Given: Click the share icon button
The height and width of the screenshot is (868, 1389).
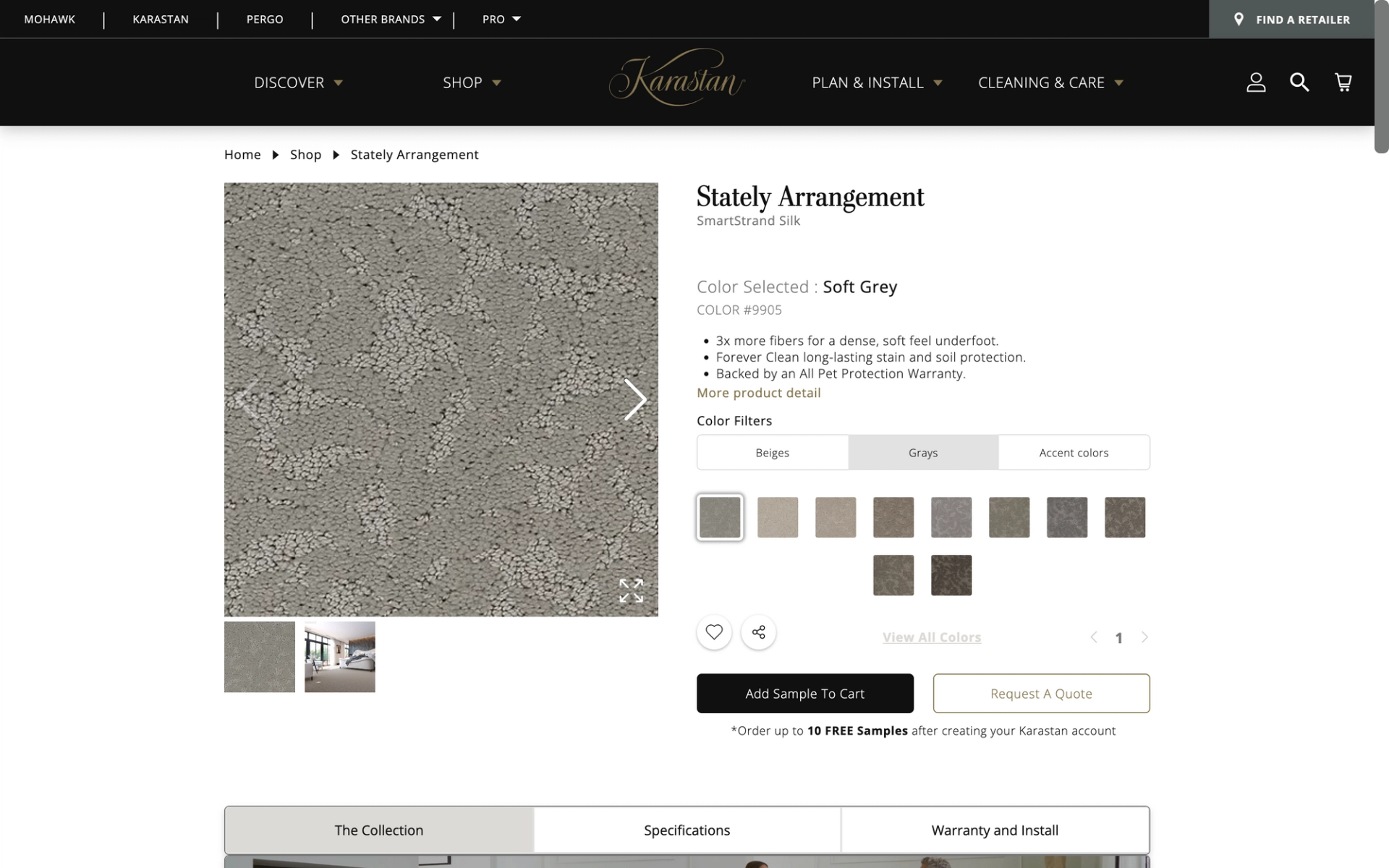Looking at the screenshot, I should pyautogui.click(x=758, y=632).
